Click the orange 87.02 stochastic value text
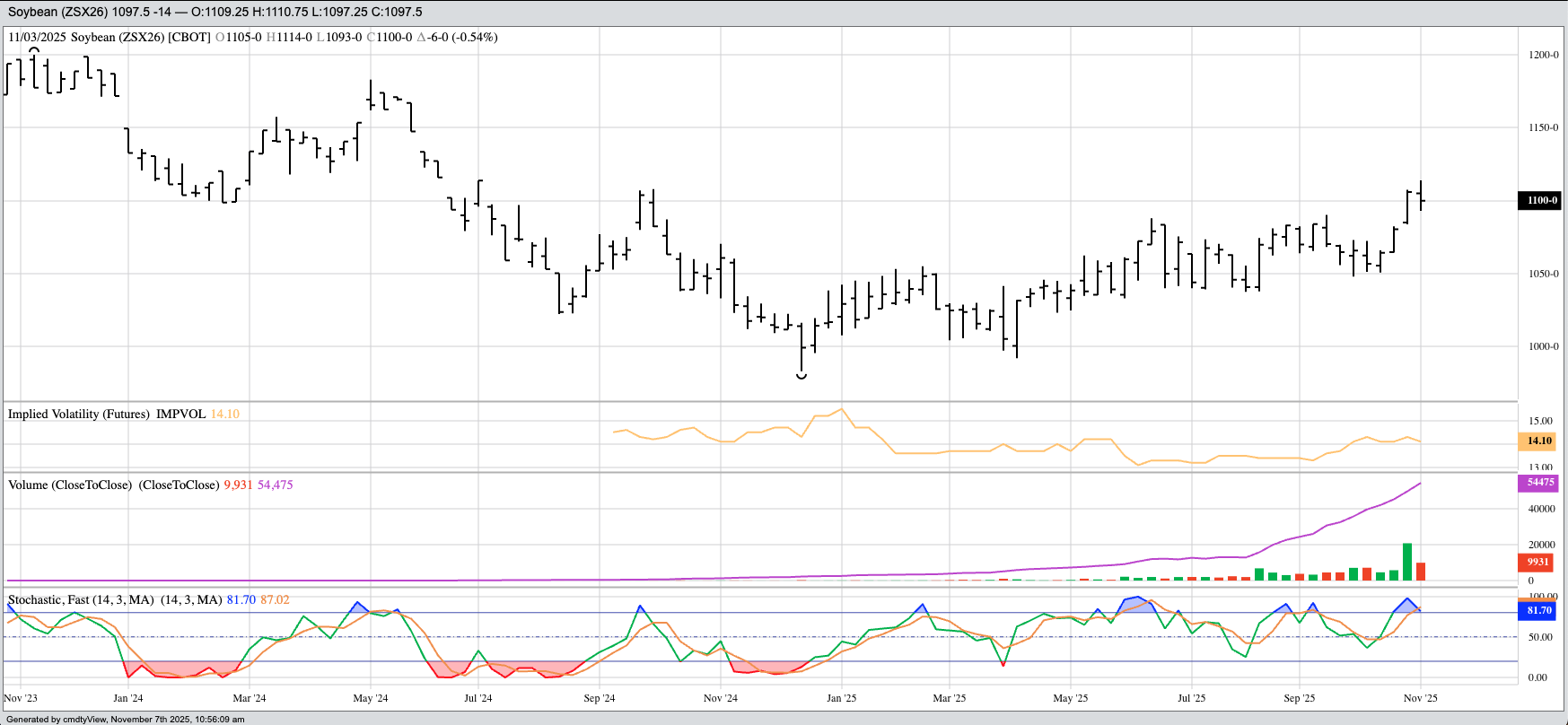The image size is (1568, 725). click(275, 599)
